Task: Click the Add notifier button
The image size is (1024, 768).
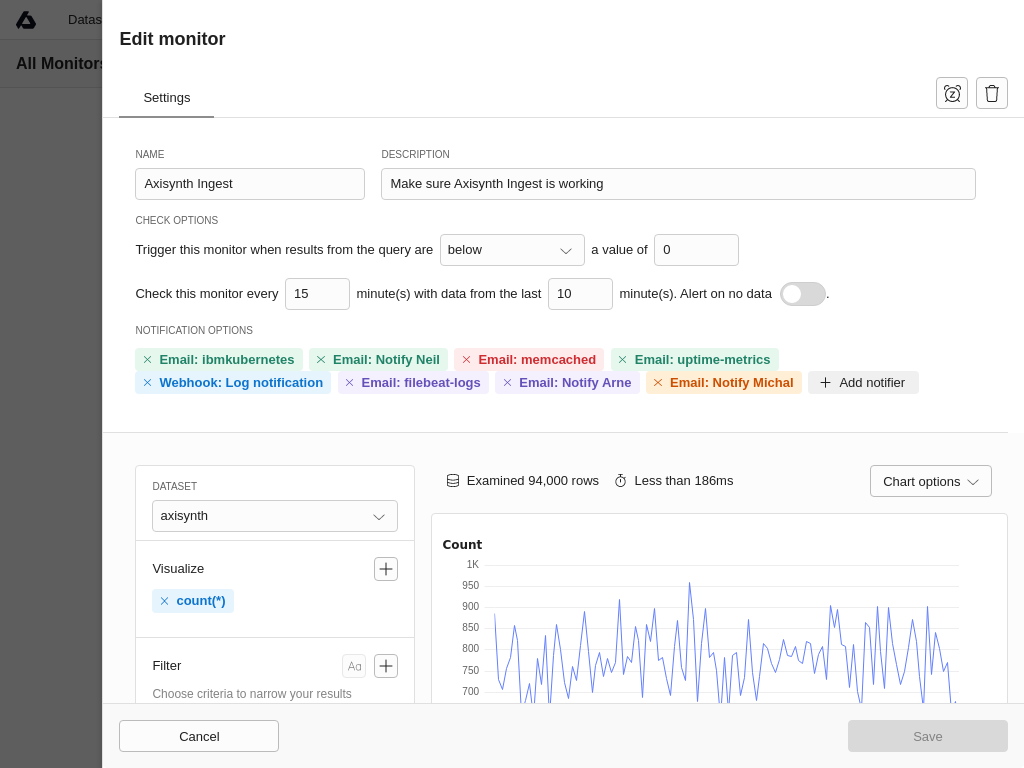Action: point(862,383)
